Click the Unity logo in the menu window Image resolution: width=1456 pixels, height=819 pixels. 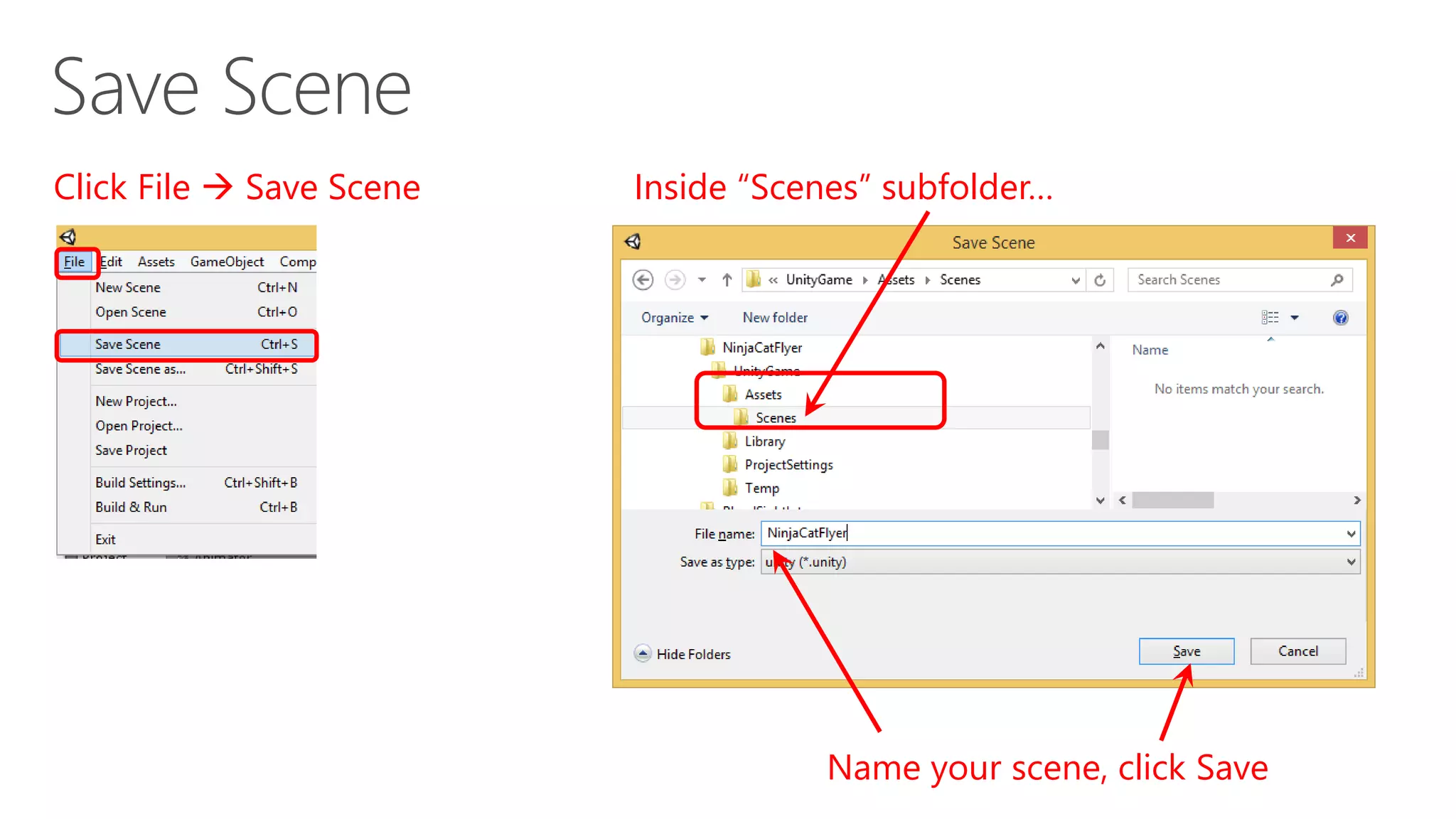(68, 237)
